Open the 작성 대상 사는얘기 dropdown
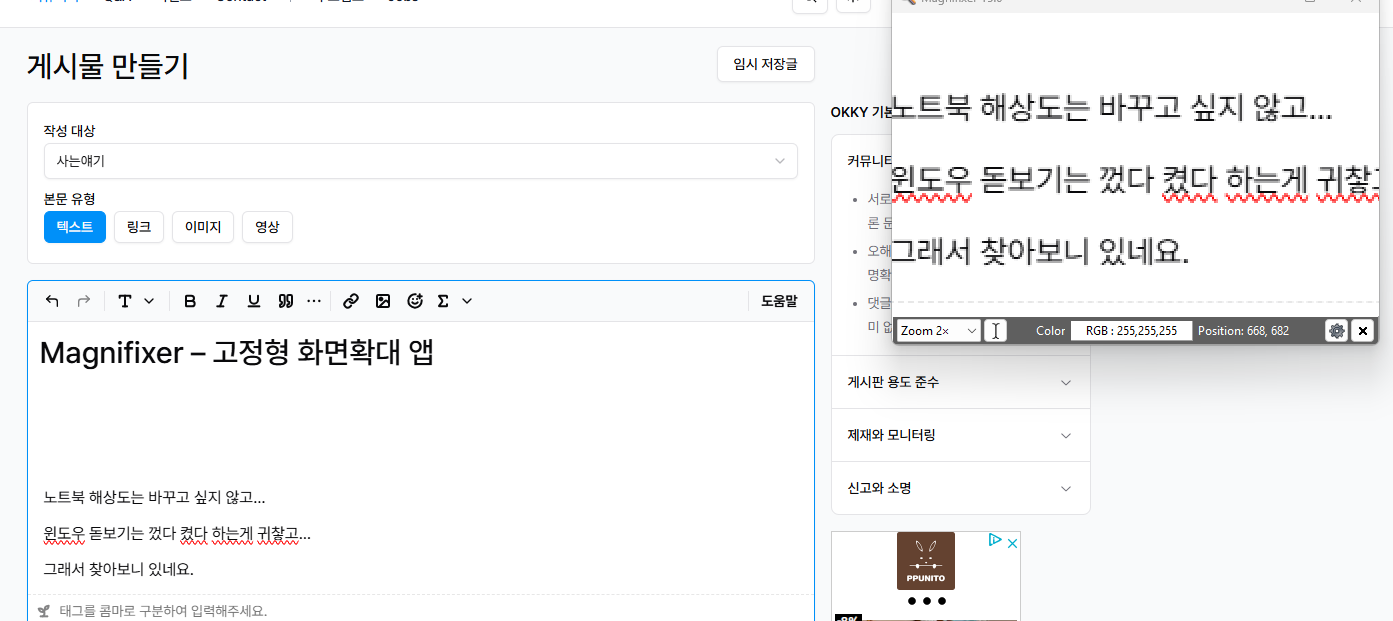Image resolution: width=1393 pixels, height=621 pixels. (x=420, y=161)
